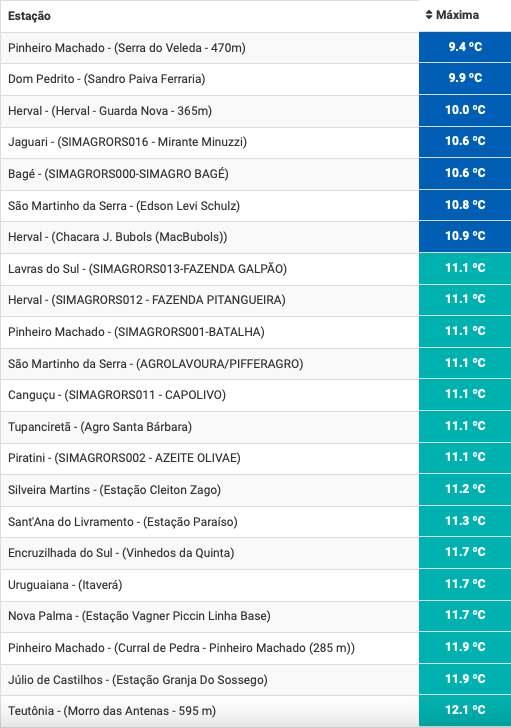Screen dimensions: 511x728
Task: Click the São Martinho da Serra AGROLAVOURA/PIFFERAGRO entry
Action: click(155, 364)
